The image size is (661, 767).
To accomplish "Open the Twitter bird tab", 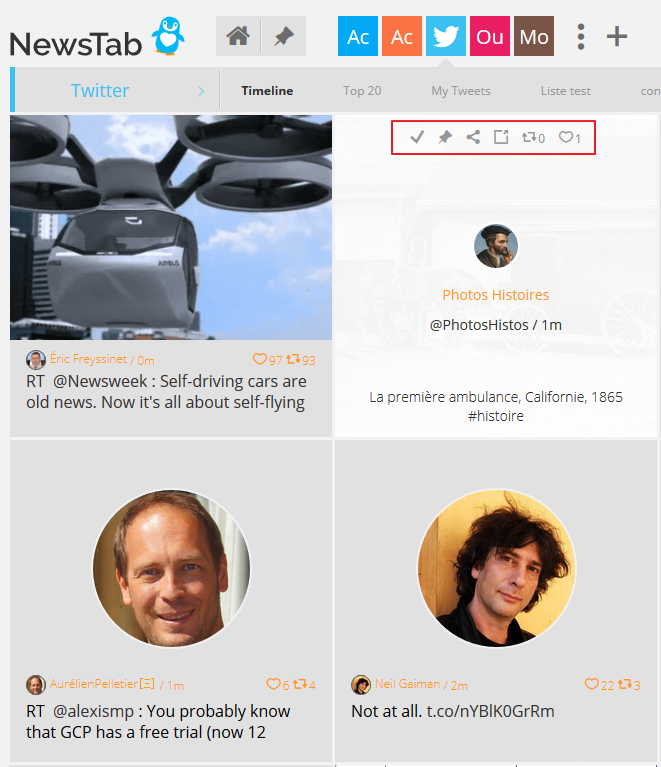I will pyautogui.click(x=446, y=36).
